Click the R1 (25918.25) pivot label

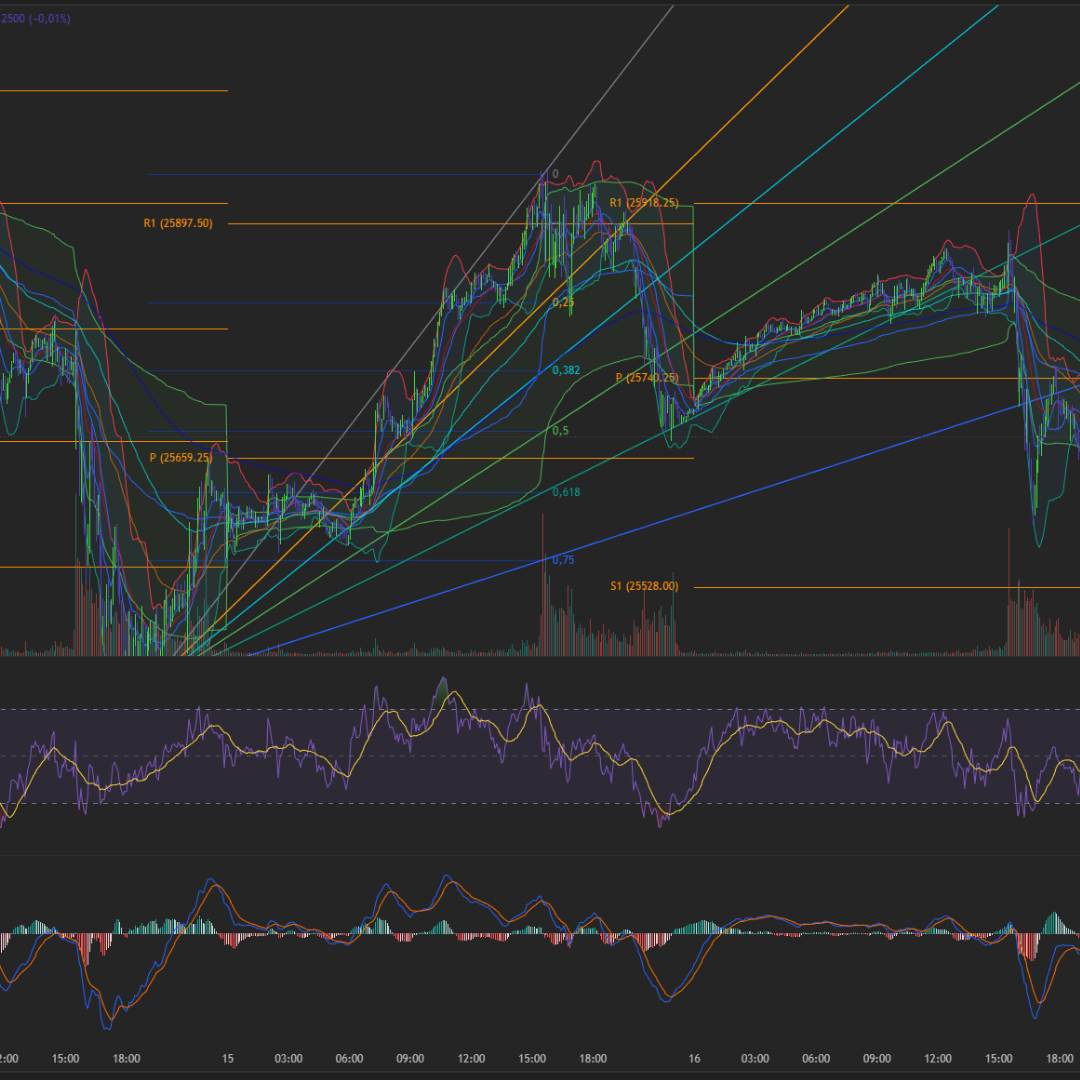(x=644, y=203)
